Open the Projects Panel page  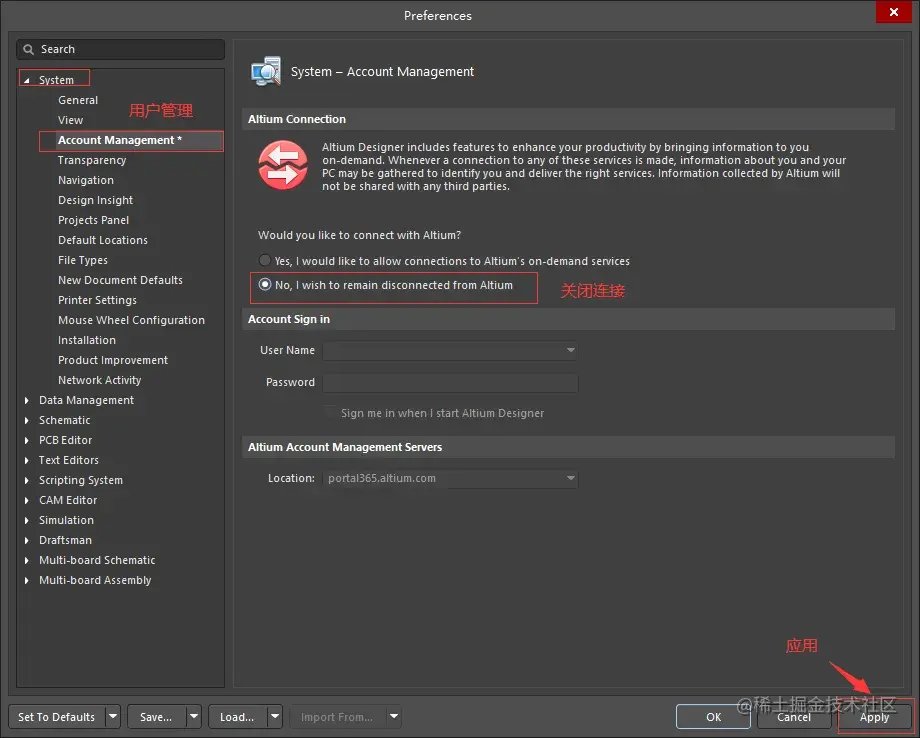pos(93,220)
